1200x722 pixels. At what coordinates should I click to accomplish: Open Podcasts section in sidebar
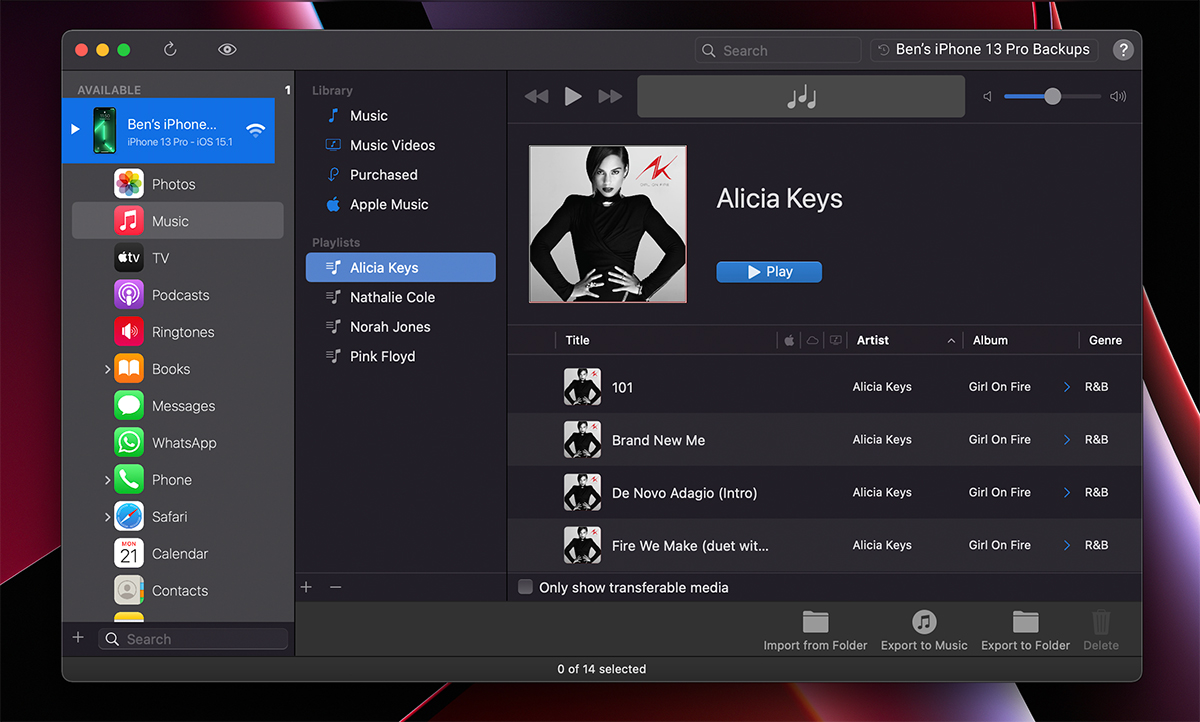pos(180,295)
